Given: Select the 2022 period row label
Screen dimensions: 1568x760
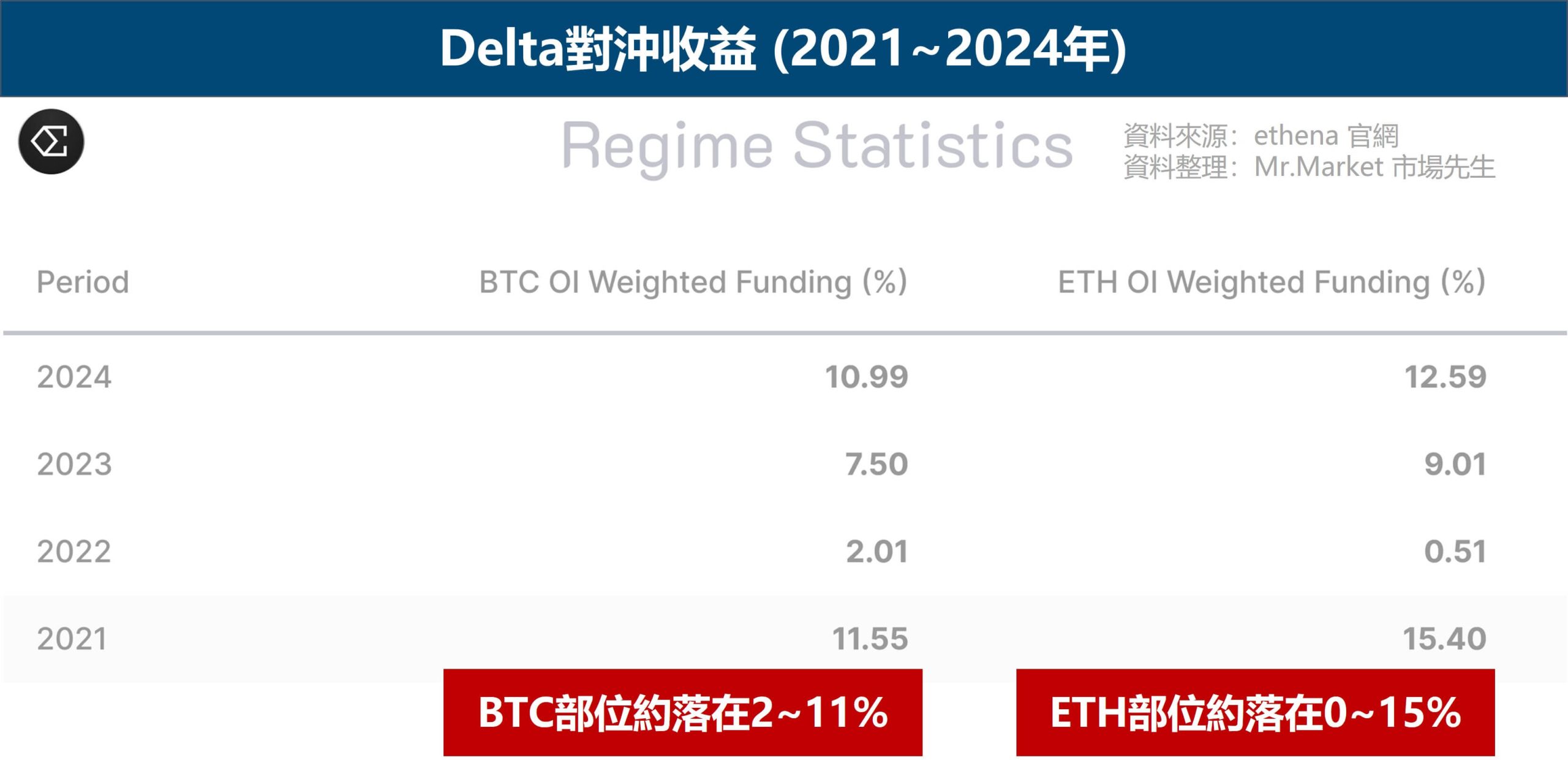Looking at the screenshot, I should 74,551.
